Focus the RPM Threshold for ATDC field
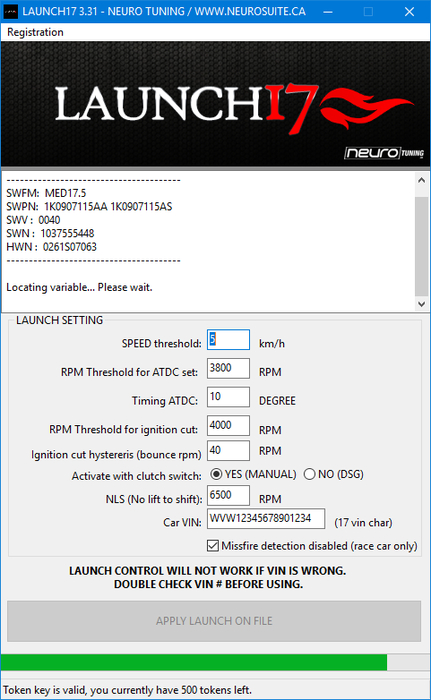431x700 pixels. click(x=228, y=368)
